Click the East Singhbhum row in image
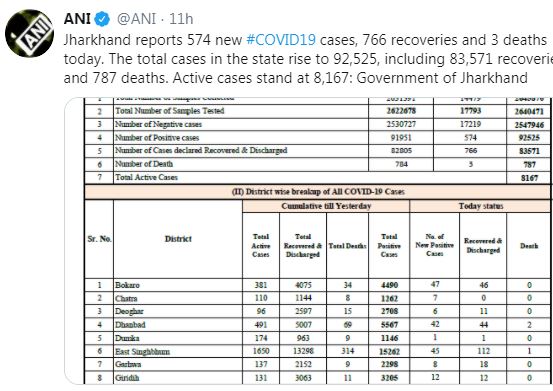The image size is (553, 391). click(317, 351)
